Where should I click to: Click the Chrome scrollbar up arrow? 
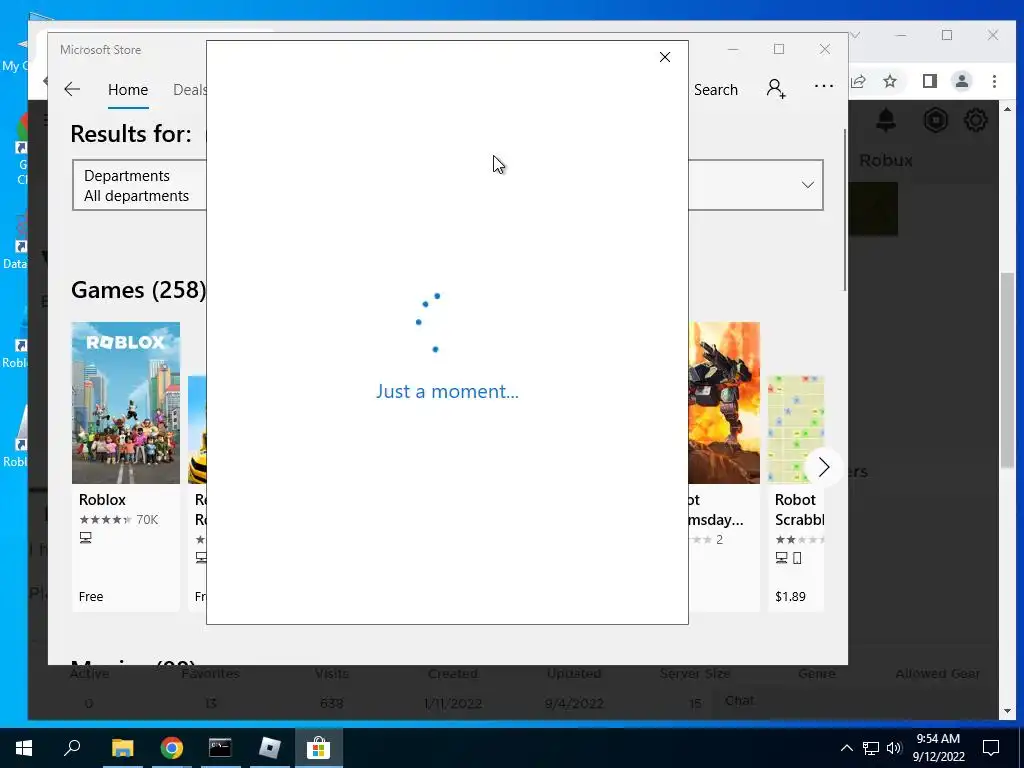click(1007, 110)
